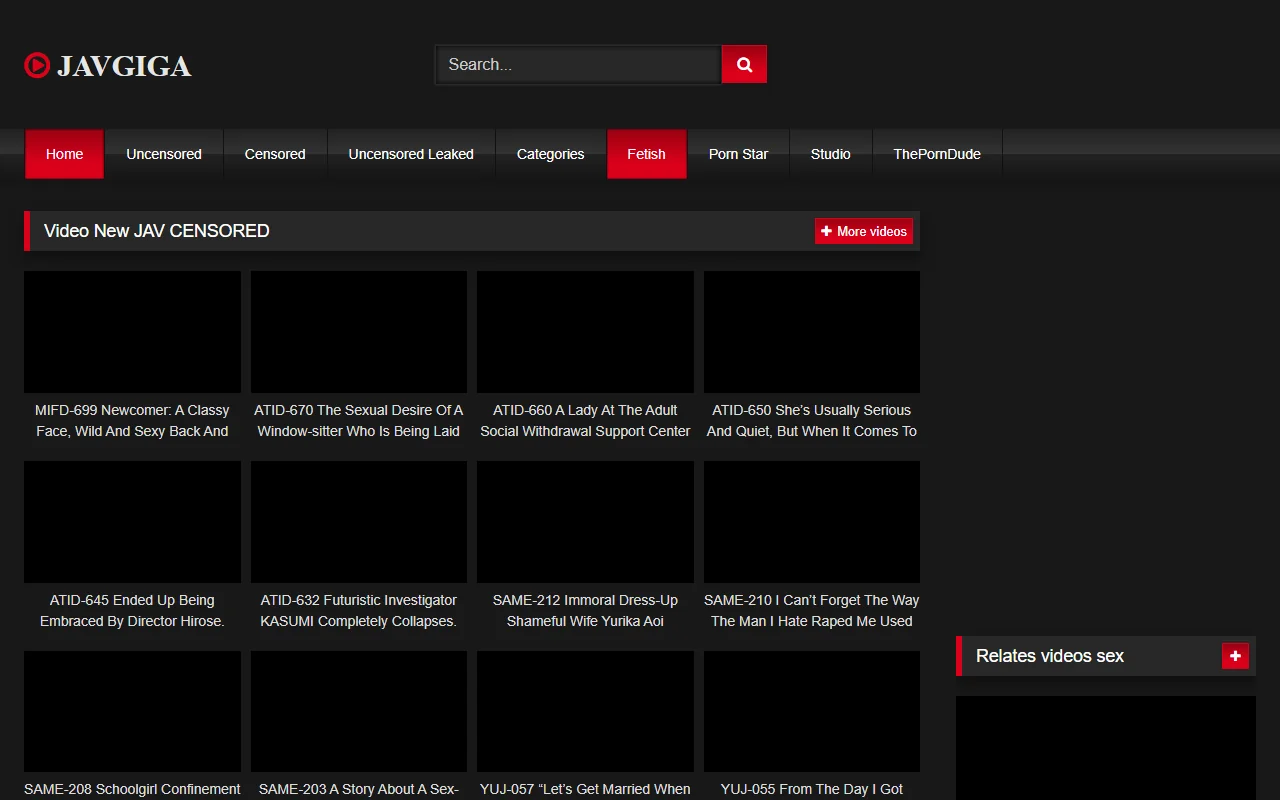The height and width of the screenshot is (800, 1280).
Task: Select the highlighted Fetish tab
Action: tap(646, 154)
